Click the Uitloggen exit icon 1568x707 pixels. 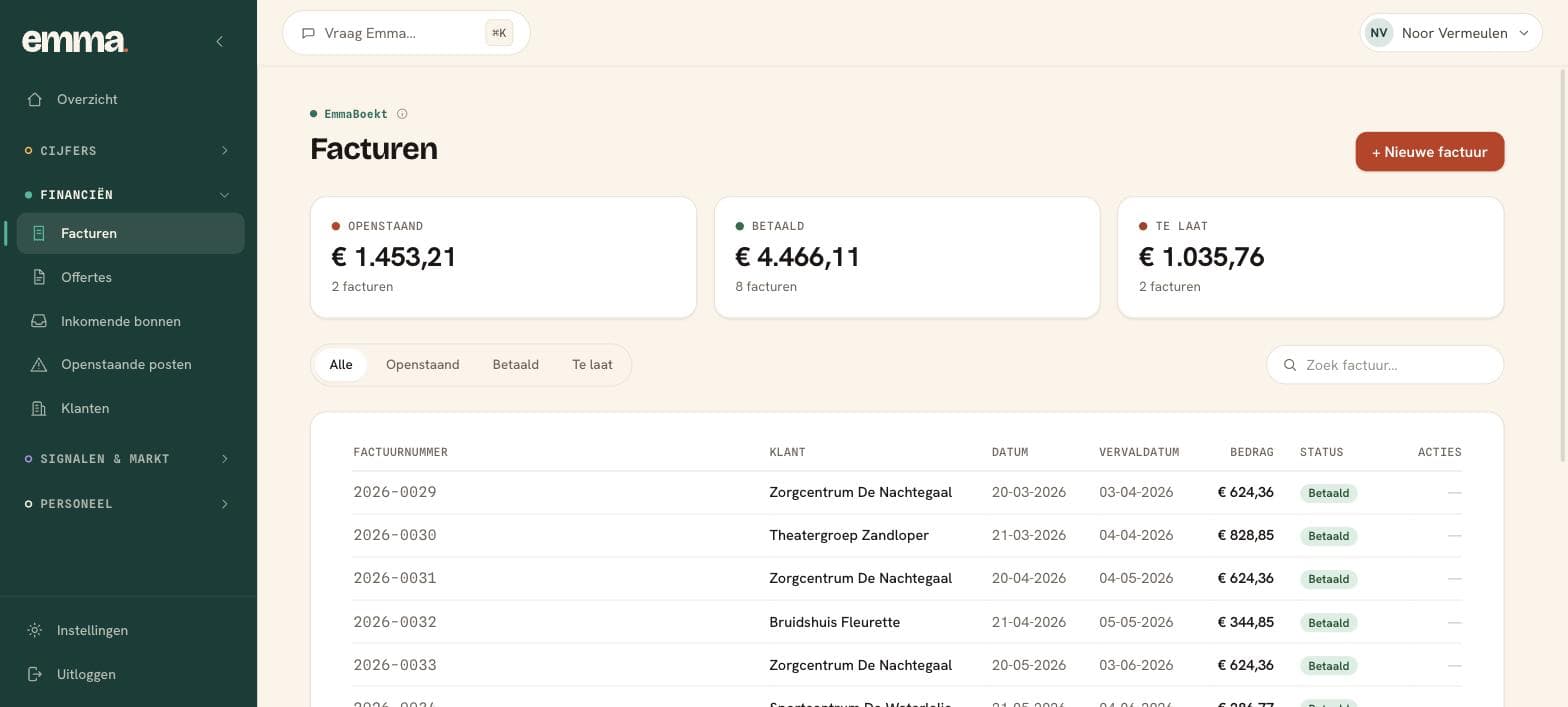35,674
